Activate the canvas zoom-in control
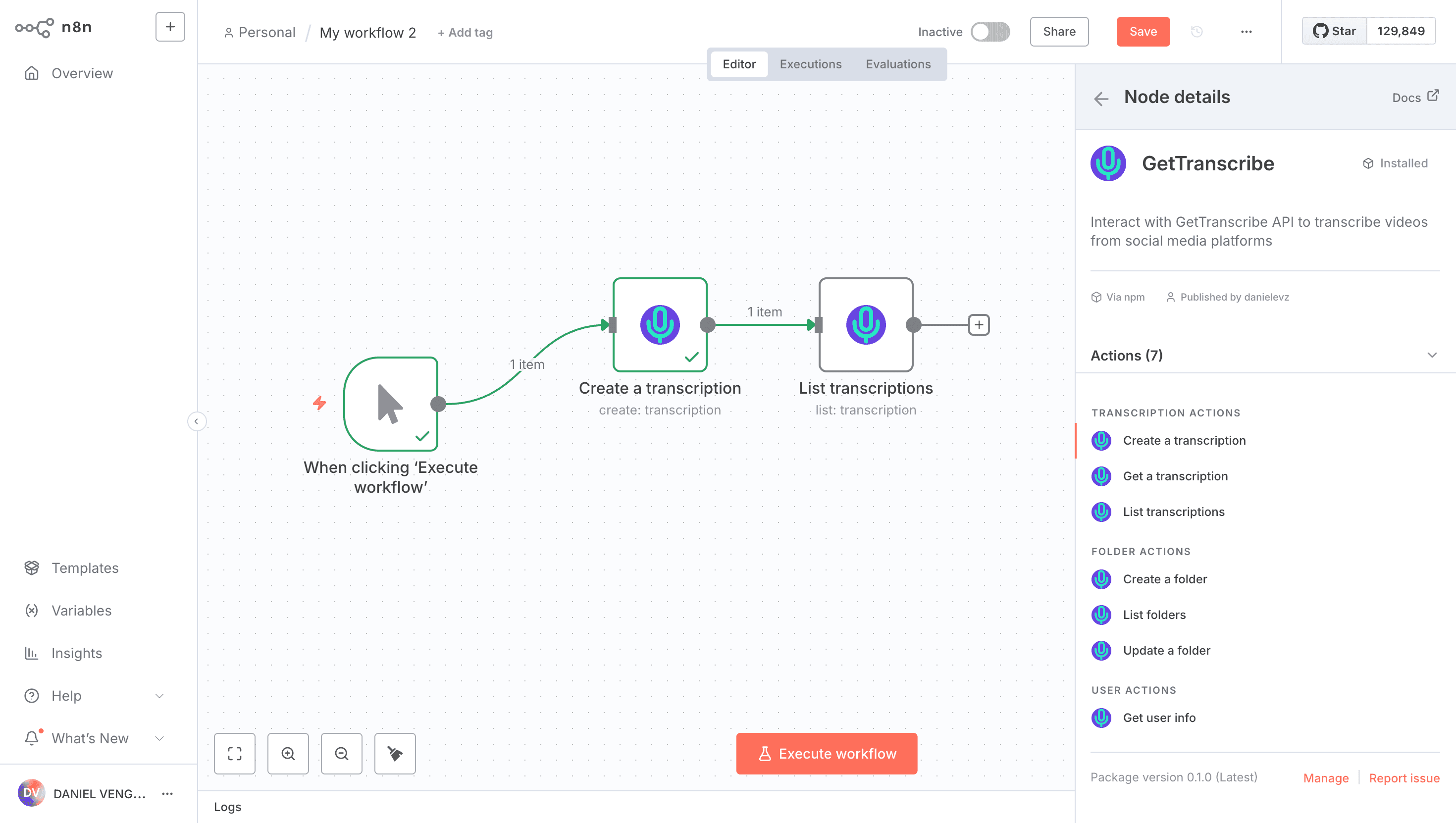 coord(288,754)
